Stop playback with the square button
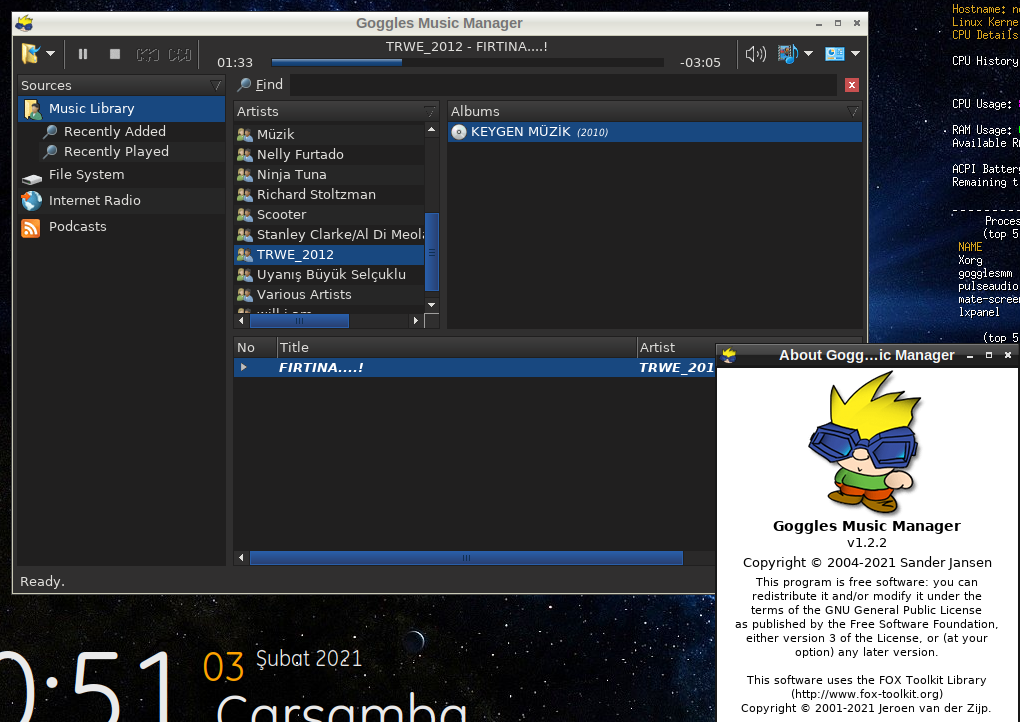This screenshot has width=1020, height=722. [115, 54]
